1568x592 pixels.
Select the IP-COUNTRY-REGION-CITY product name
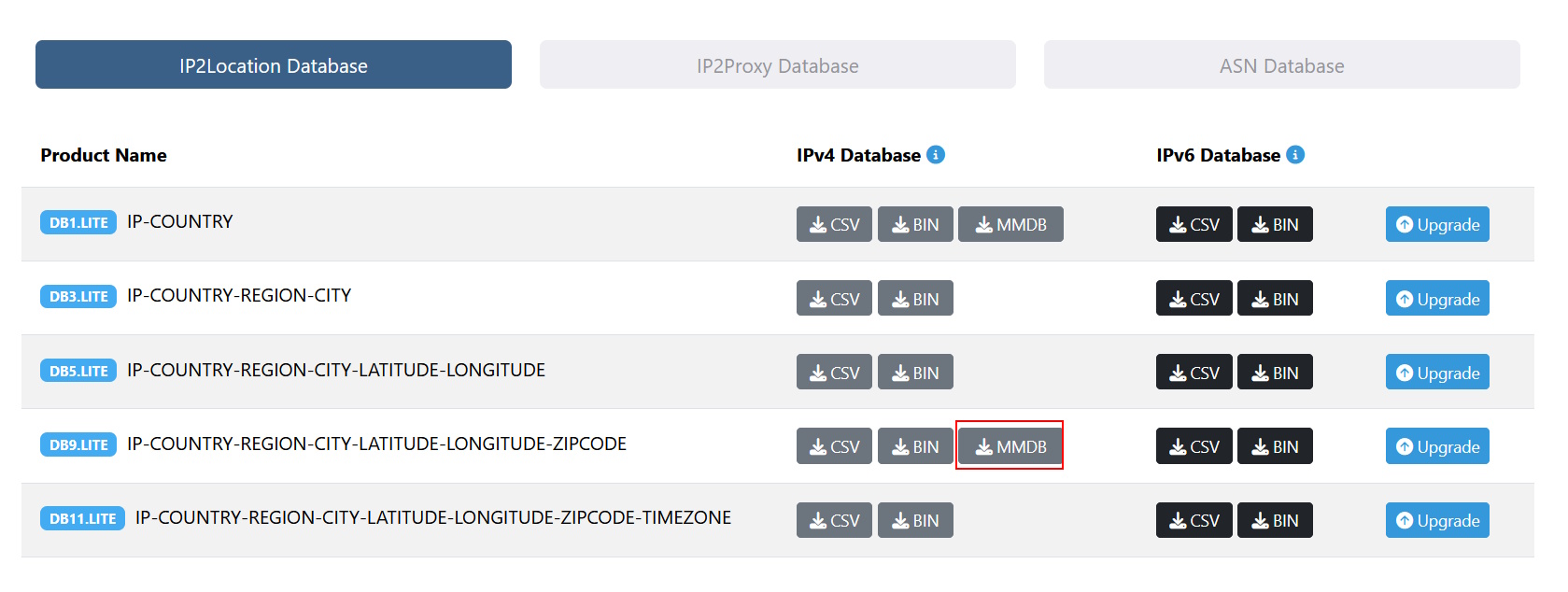click(239, 295)
